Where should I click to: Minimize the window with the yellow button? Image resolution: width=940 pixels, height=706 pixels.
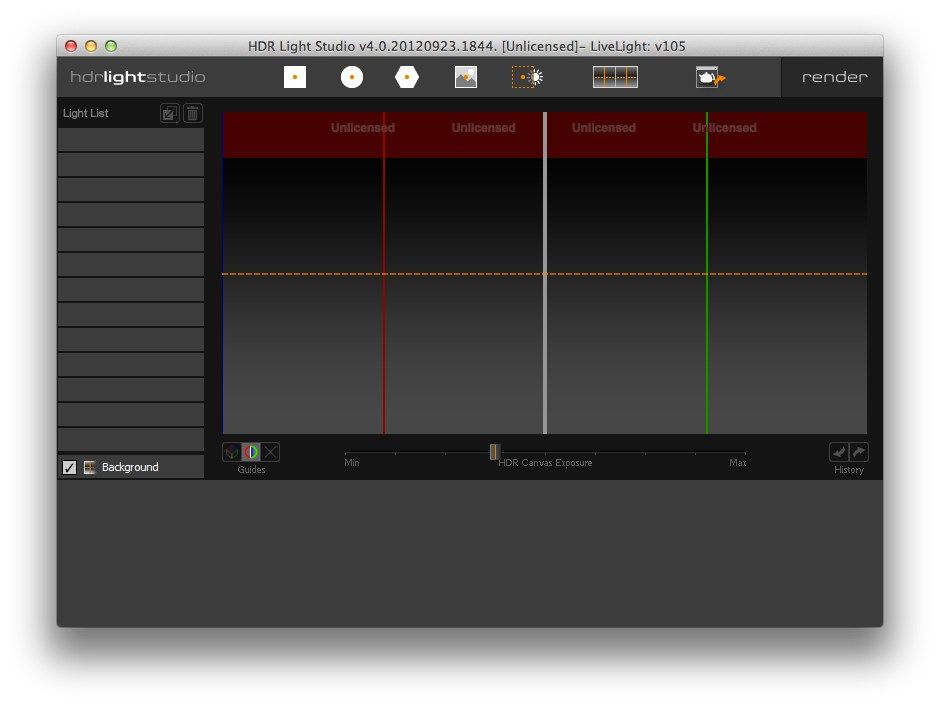[91, 46]
